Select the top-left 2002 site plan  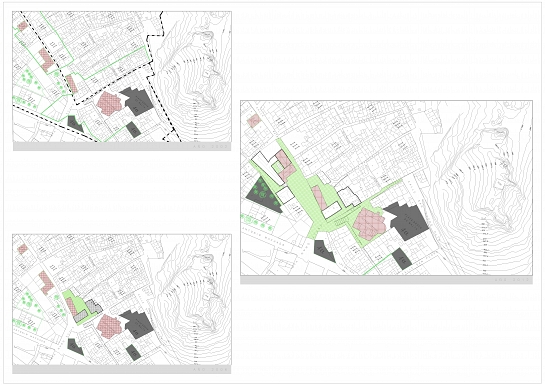pos(122,76)
